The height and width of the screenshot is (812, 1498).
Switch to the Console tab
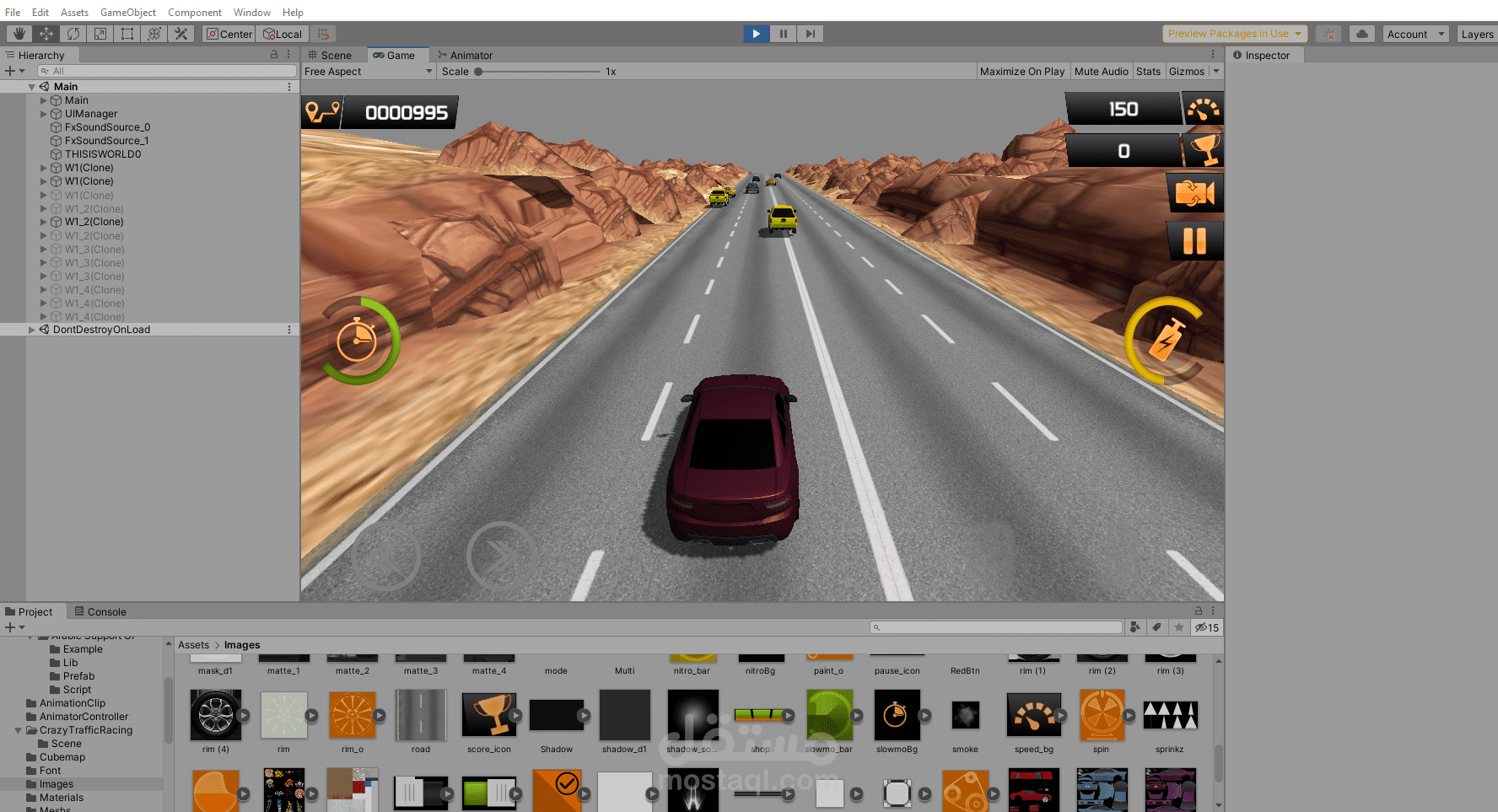[x=100, y=611]
